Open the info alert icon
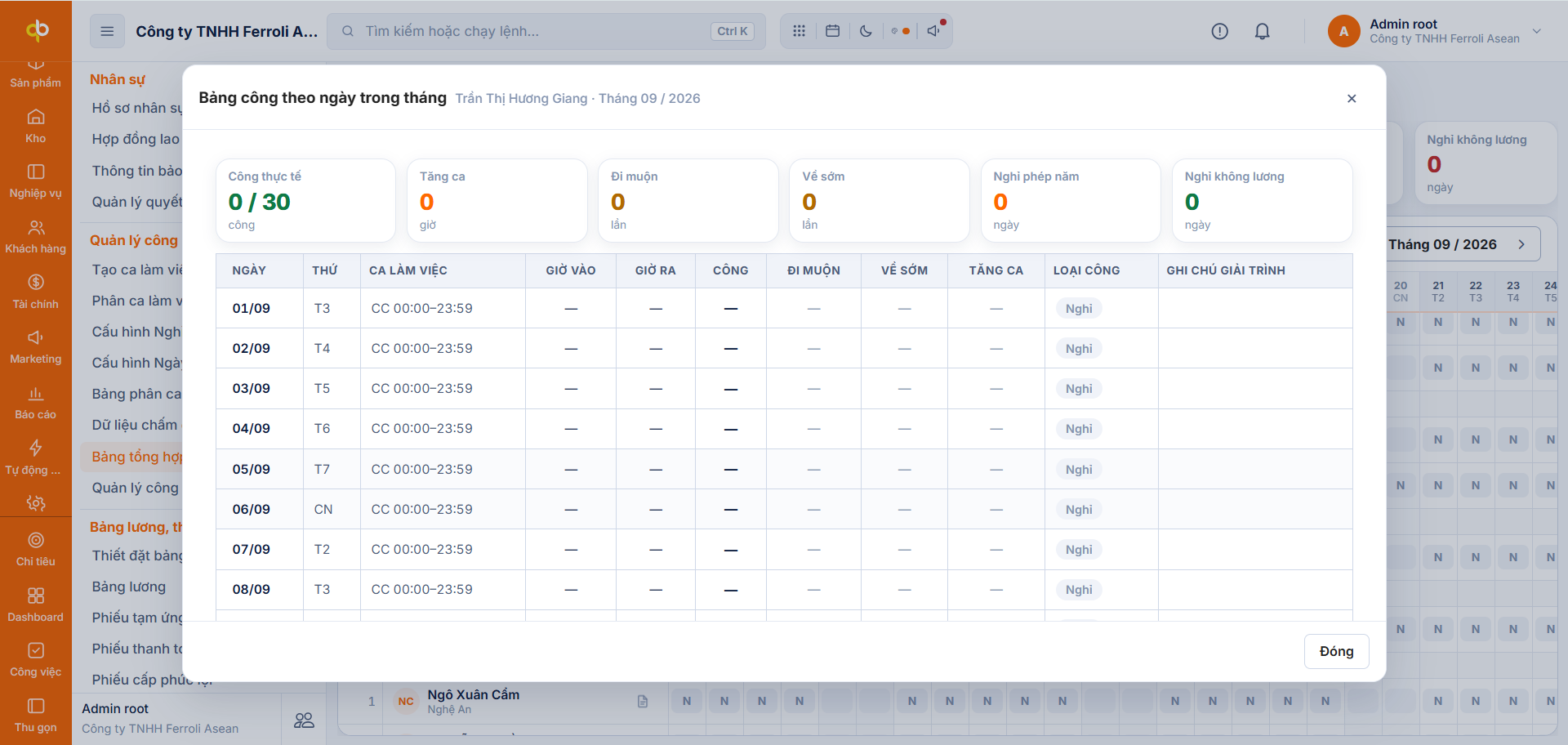 [x=1219, y=31]
